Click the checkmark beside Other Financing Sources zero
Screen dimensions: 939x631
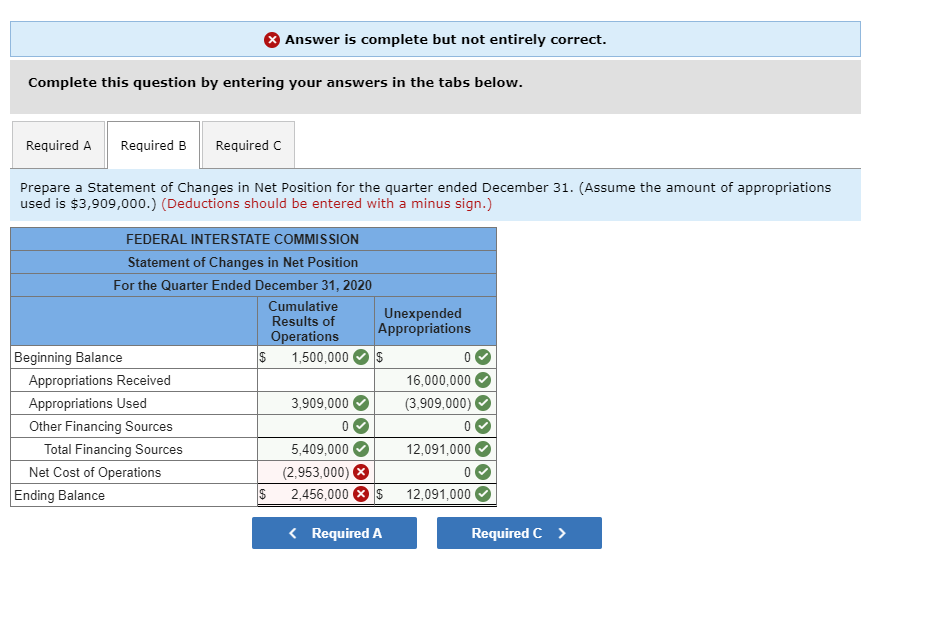[359, 425]
